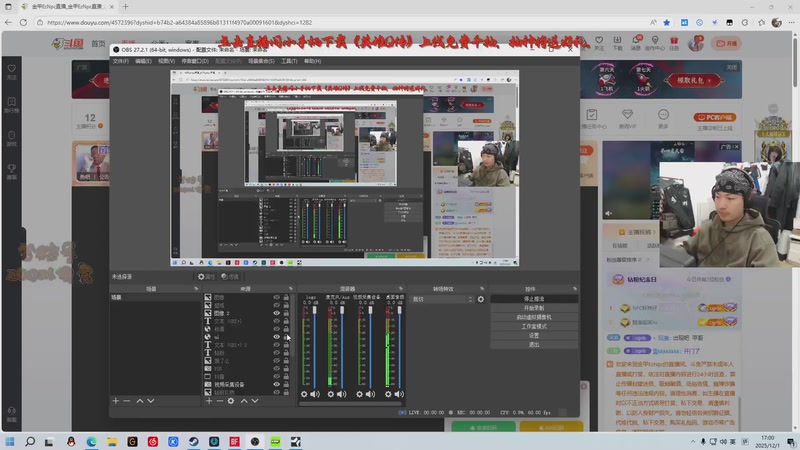Toggle the lock on the 视频采集设备 source
This screenshot has height=450, width=800.
[x=286, y=384]
